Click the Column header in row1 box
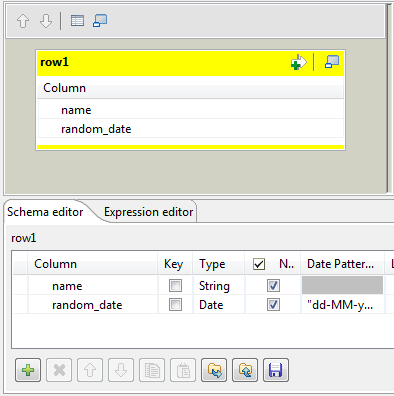Viewport: 394px width, 396px height. (190, 88)
